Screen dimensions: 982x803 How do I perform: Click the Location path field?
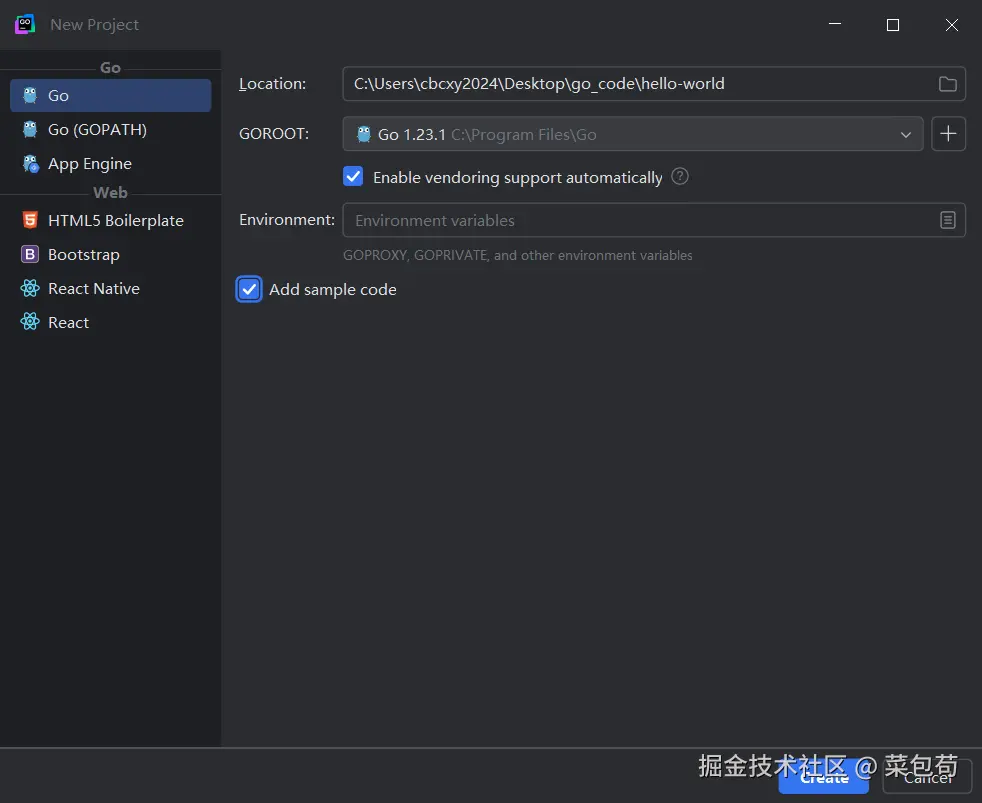pyautogui.click(x=639, y=84)
